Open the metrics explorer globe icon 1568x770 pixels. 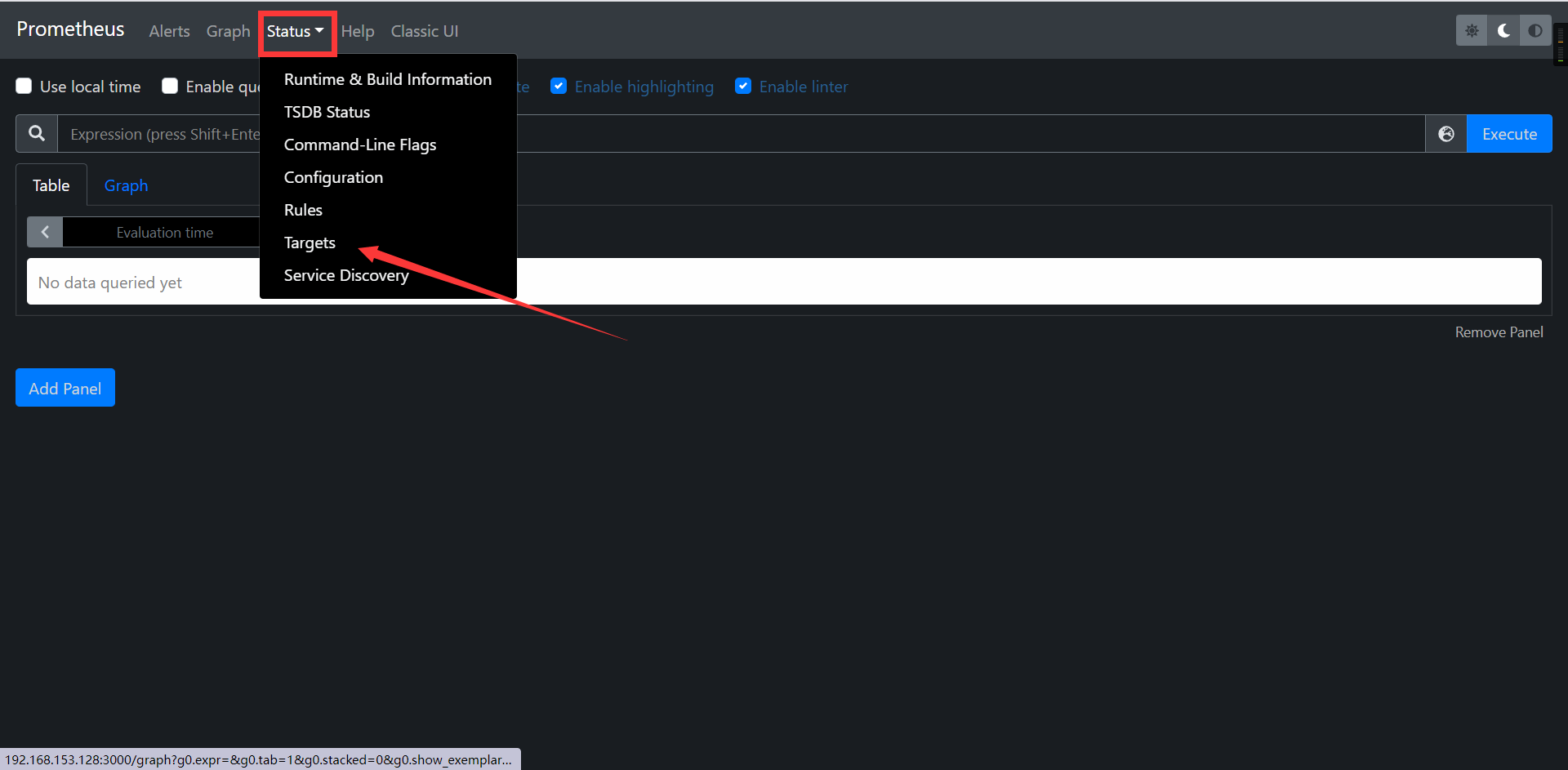[1446, 134]
